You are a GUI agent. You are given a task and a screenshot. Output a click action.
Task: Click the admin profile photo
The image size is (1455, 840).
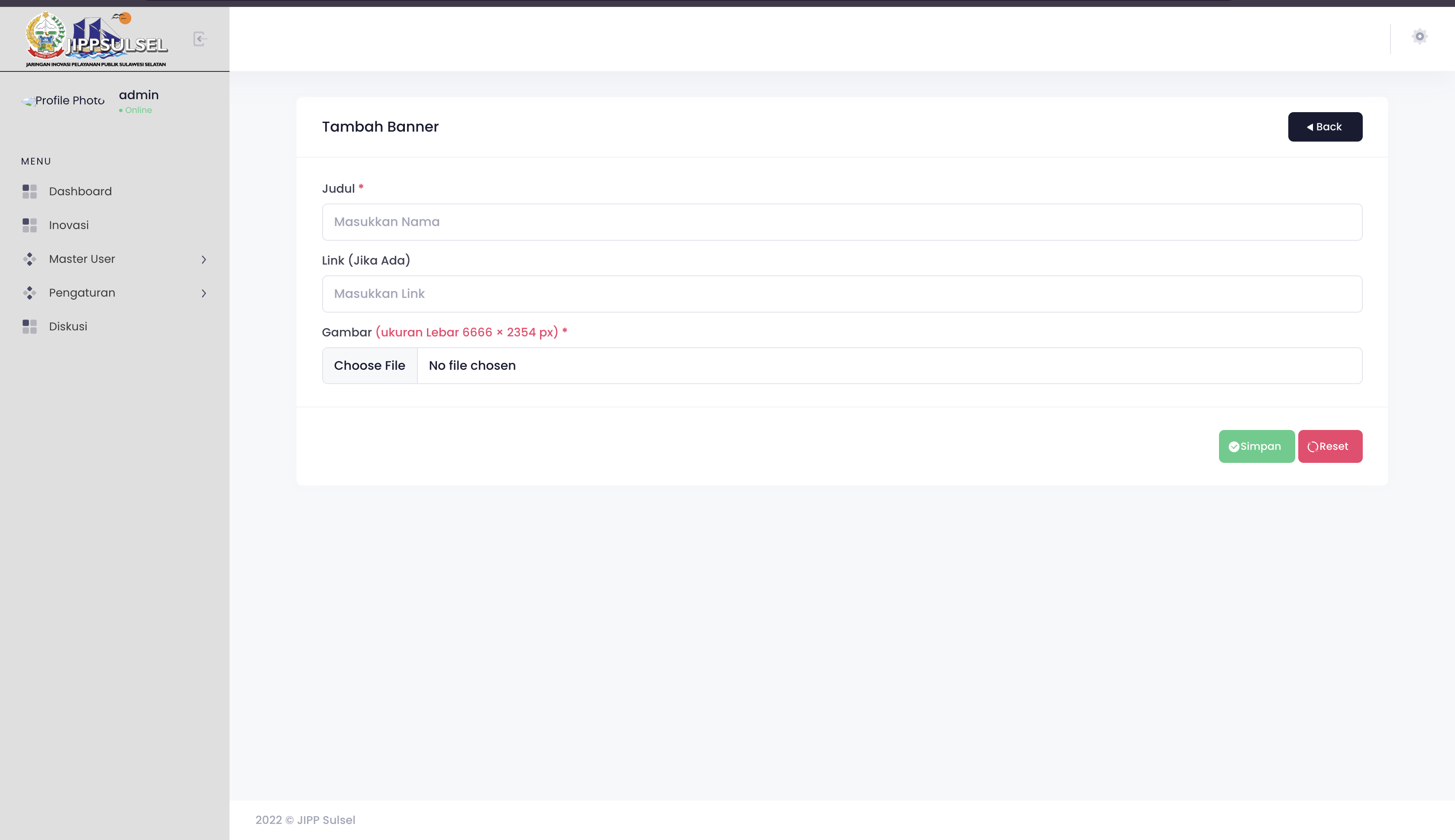(x=63, y=101)
